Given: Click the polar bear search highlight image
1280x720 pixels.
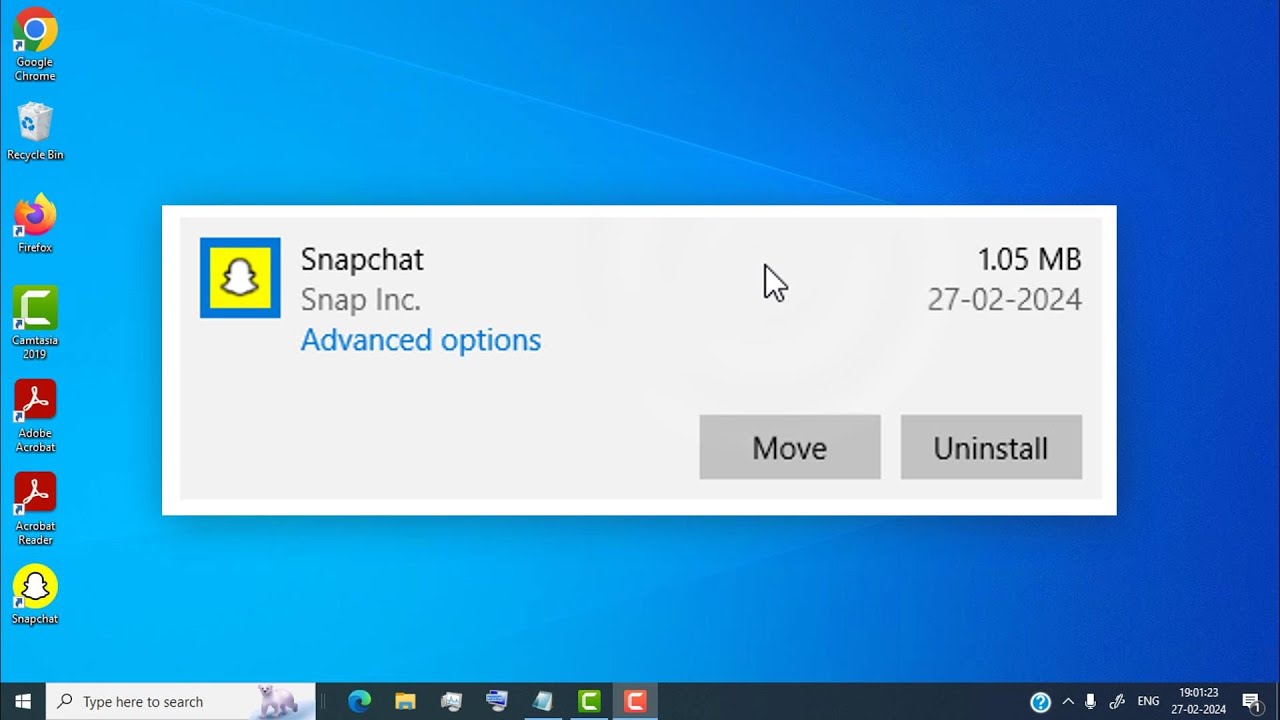Looking at the screenshot, I should click(277, 701).
